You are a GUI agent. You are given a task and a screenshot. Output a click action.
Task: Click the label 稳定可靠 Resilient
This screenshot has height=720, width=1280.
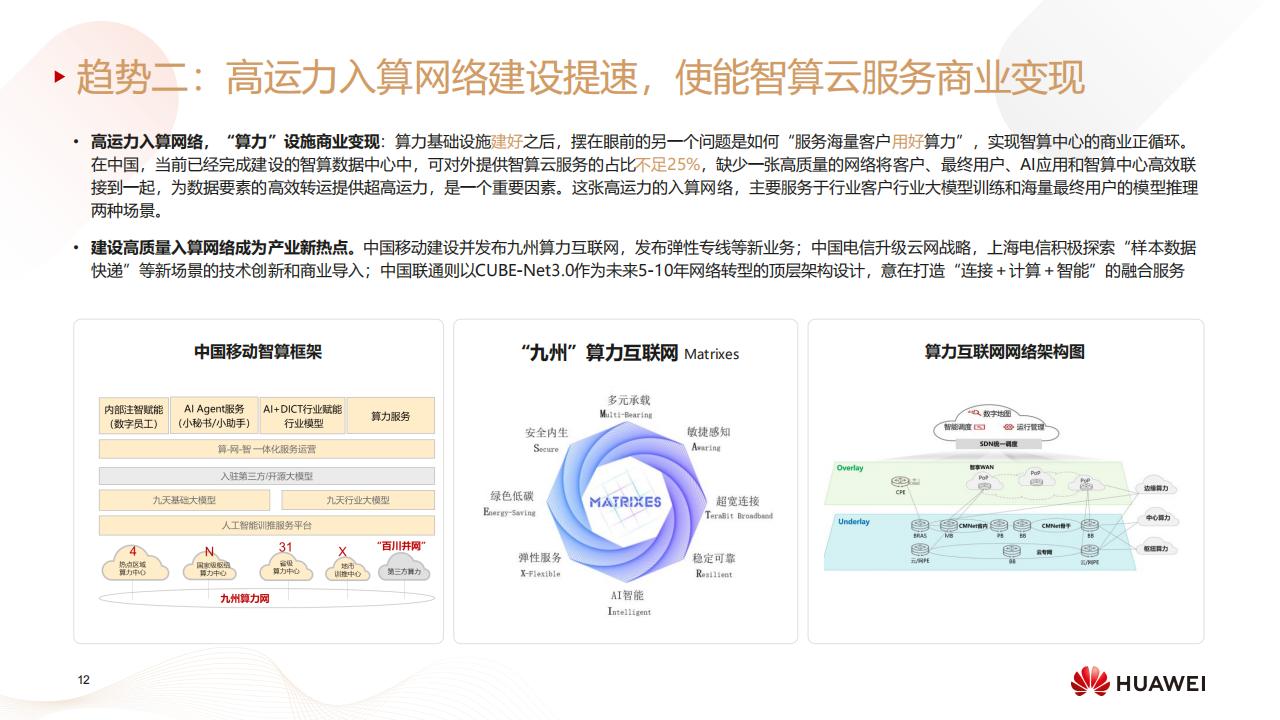click(x=713, y=566)
